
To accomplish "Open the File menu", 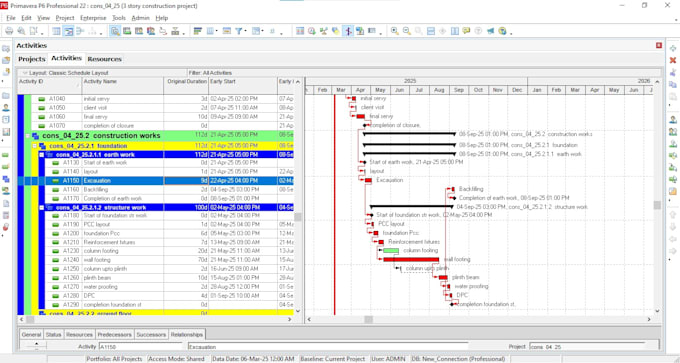I will (x=11, y=18).
